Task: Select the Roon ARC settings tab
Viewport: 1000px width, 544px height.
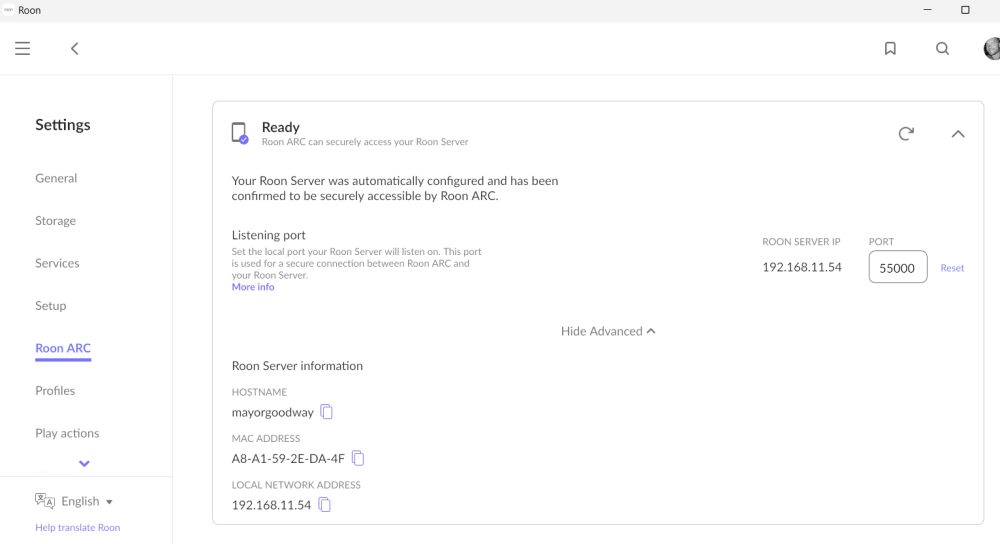Action: click(63, 348)
